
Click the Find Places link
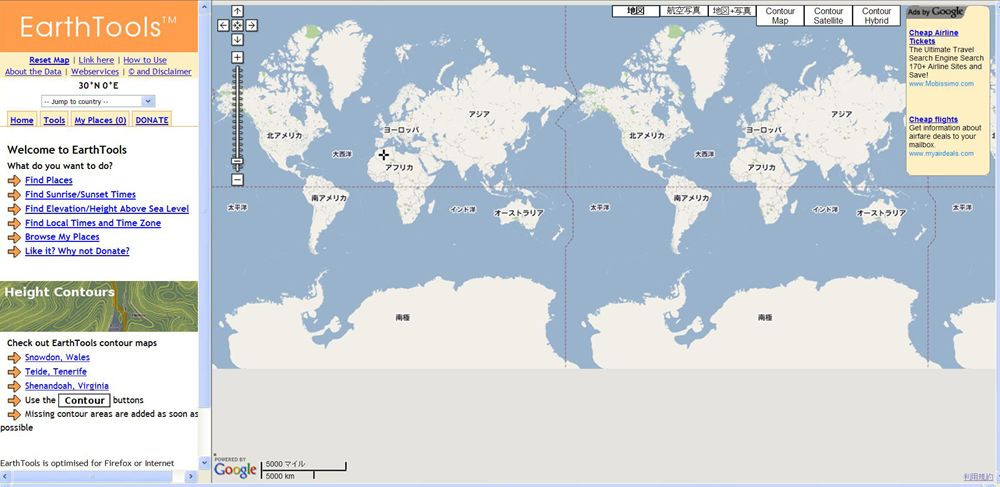tap(48, 180)
